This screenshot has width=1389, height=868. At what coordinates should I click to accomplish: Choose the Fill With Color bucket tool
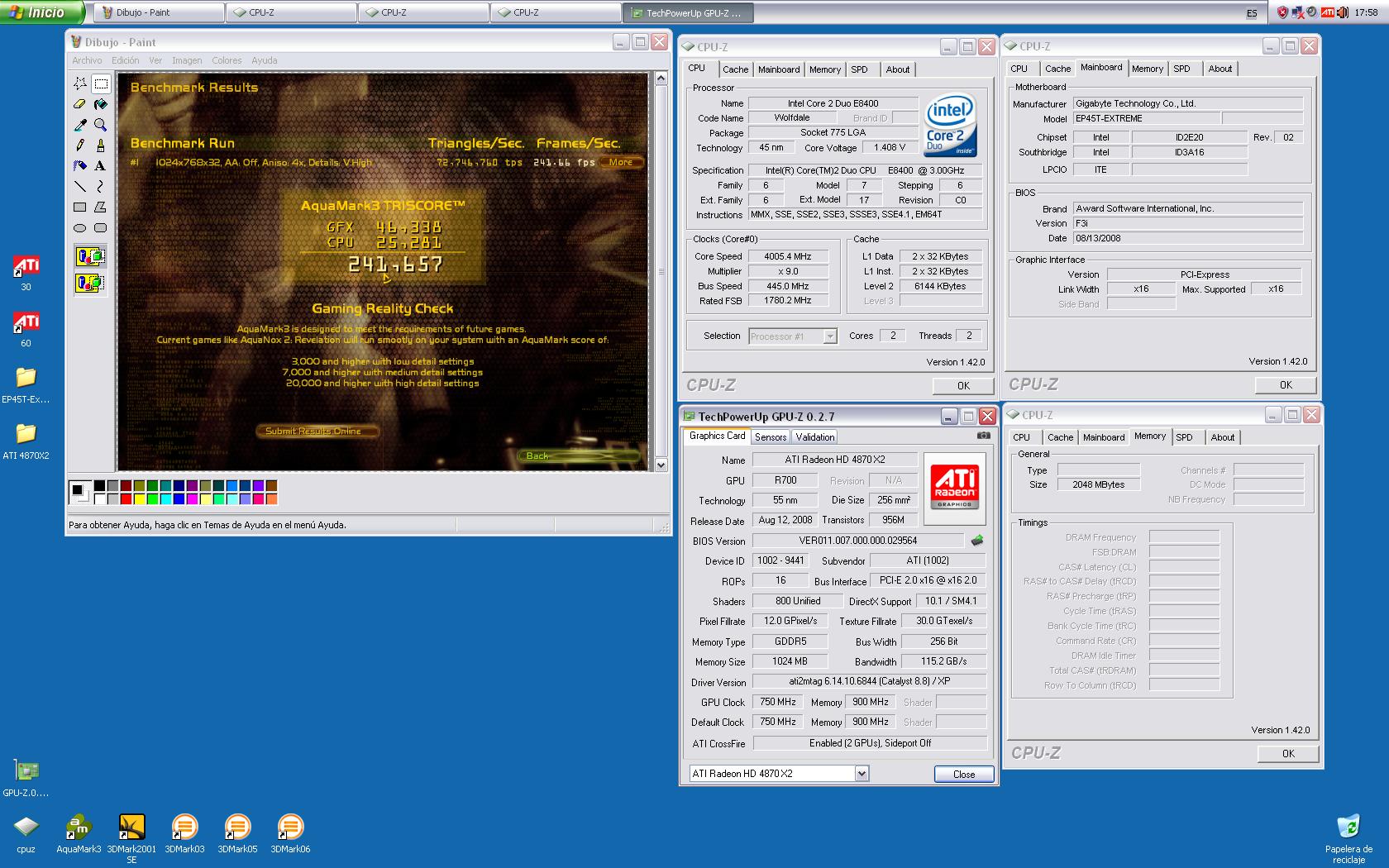[x=101, y=104]
